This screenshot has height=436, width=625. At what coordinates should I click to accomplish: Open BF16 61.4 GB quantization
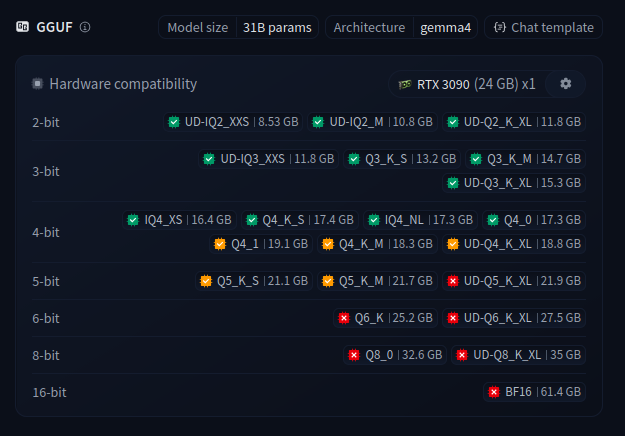pyautogui.click(x=535, y=392)
